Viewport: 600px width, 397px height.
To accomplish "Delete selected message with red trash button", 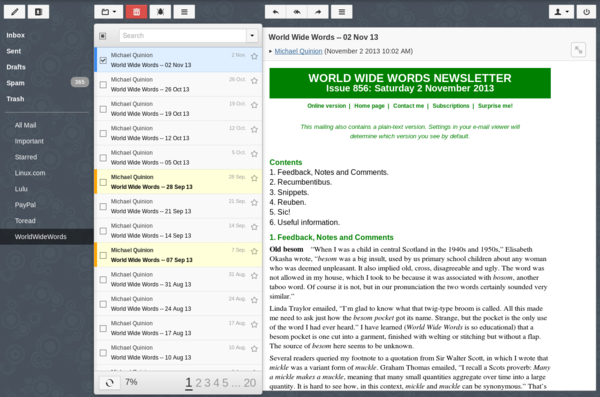I will (137, 12).
